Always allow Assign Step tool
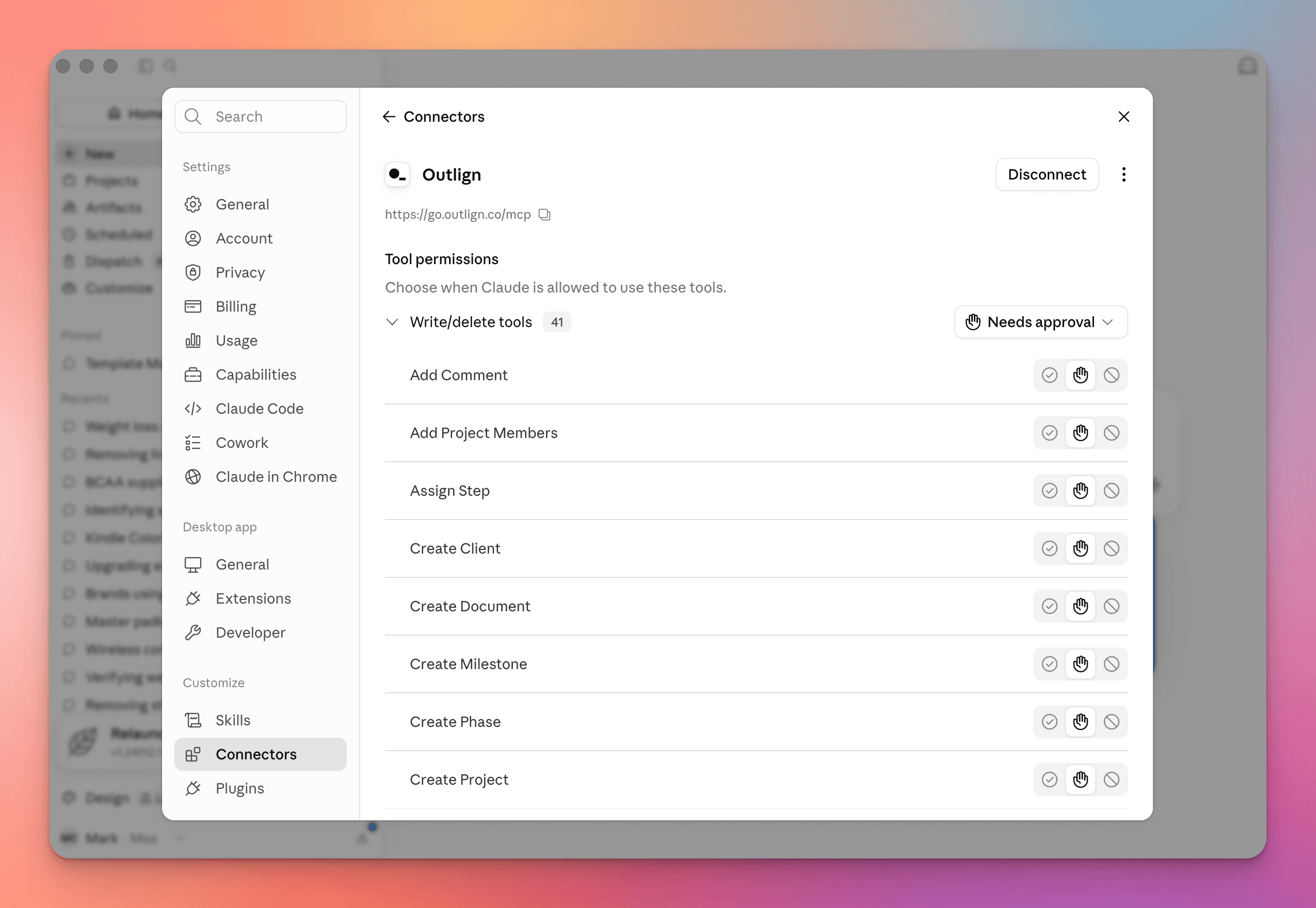1316x908 pixels. pos(1050,491)
